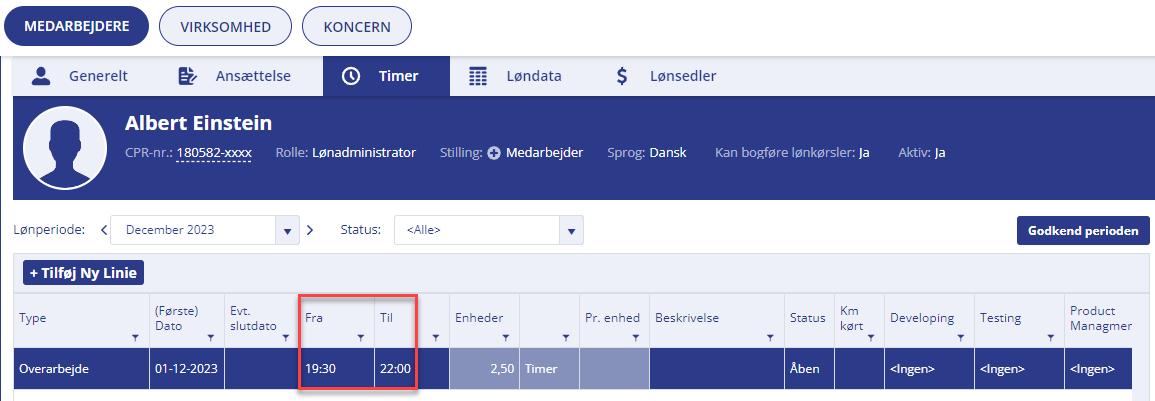
Task: Open the filter on the Km kørt column
Action: pyautogui.click(x=871, y=338)
